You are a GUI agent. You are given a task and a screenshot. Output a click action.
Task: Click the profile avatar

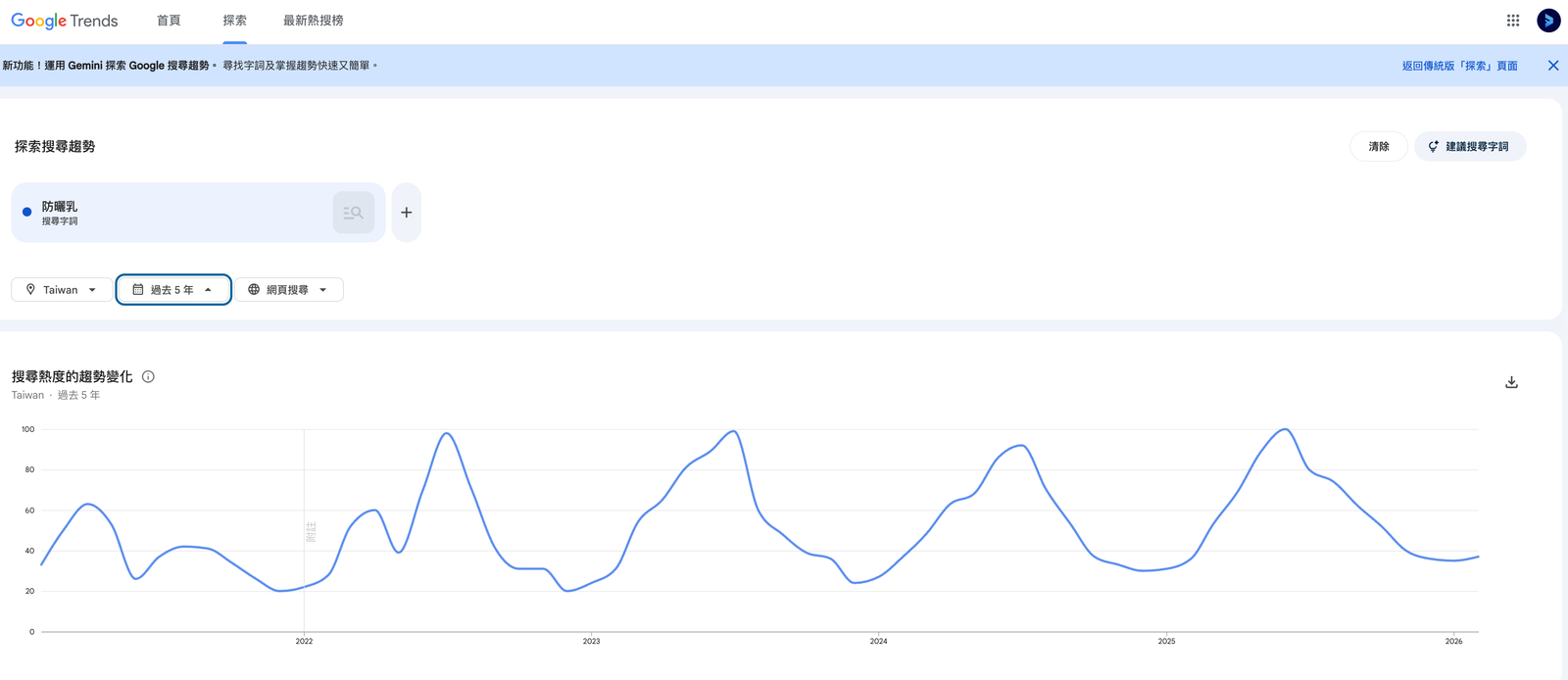coord(1548,20)
